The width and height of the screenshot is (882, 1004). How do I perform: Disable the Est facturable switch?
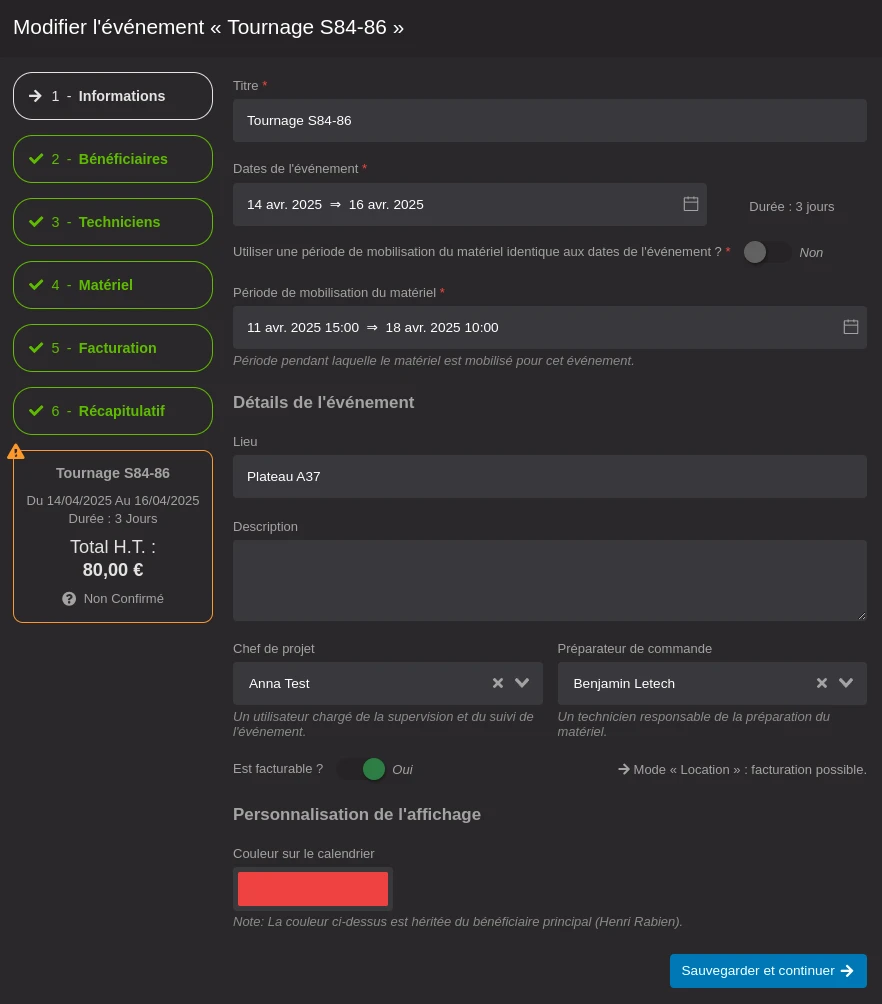[x=361, y=769]
